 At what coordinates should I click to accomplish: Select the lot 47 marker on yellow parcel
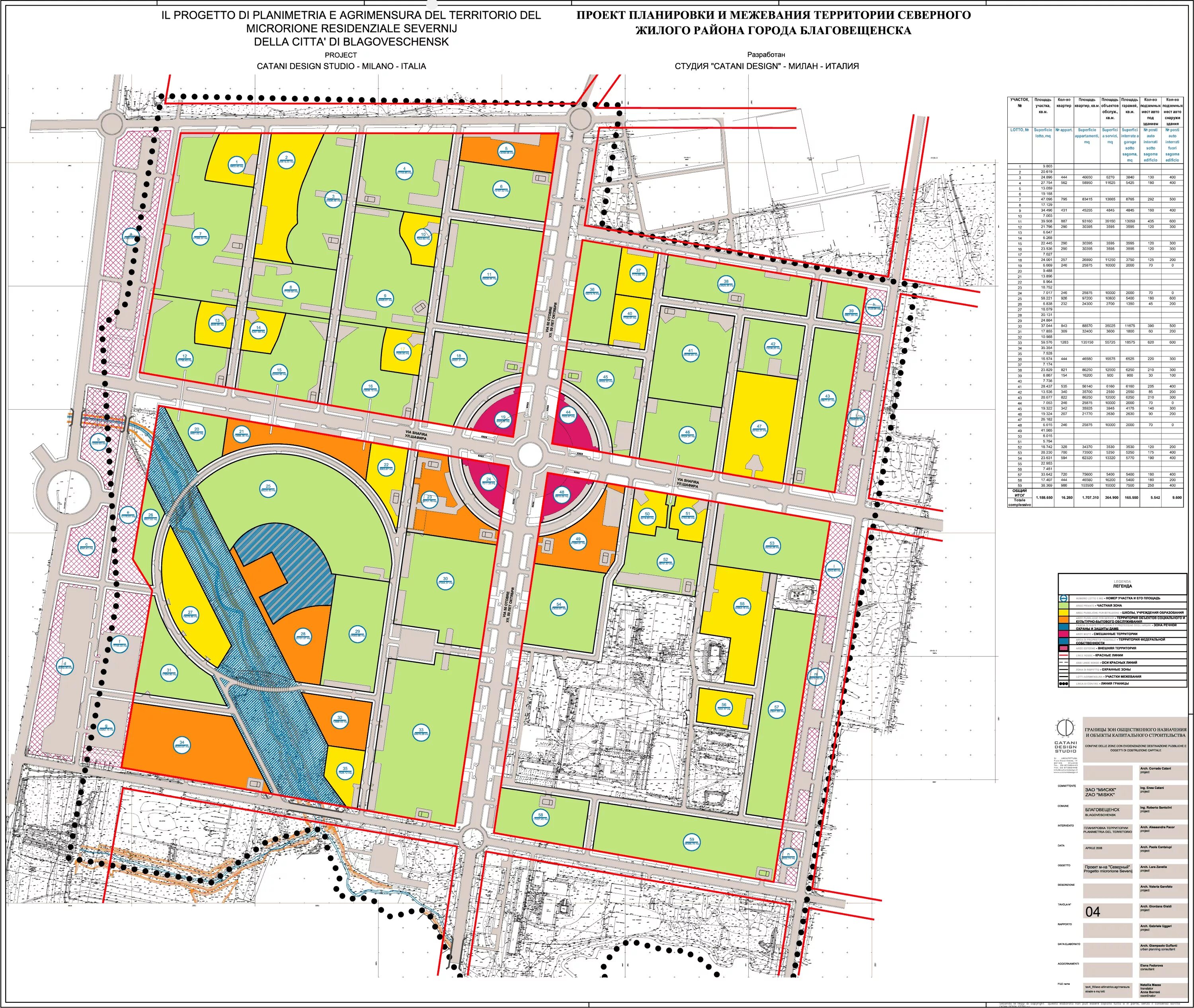pos(759,429)
